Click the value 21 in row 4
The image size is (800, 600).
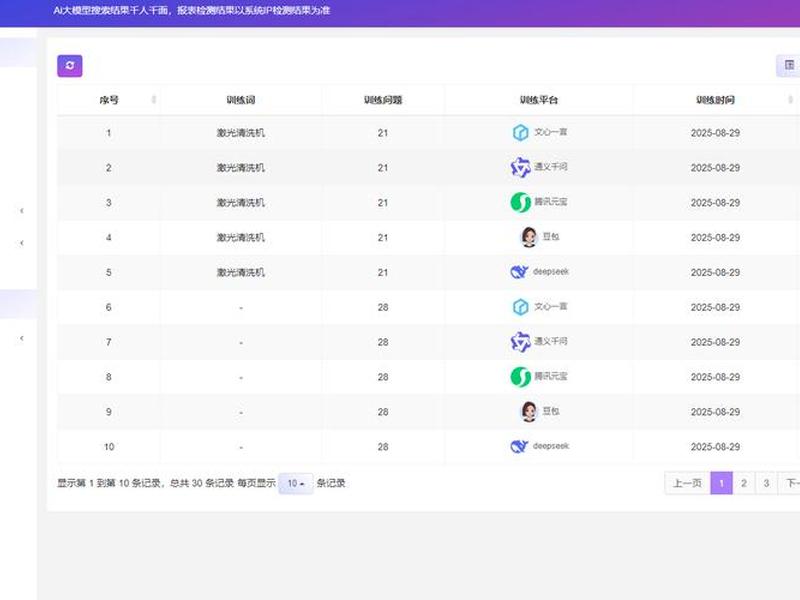tap(383, 238)
